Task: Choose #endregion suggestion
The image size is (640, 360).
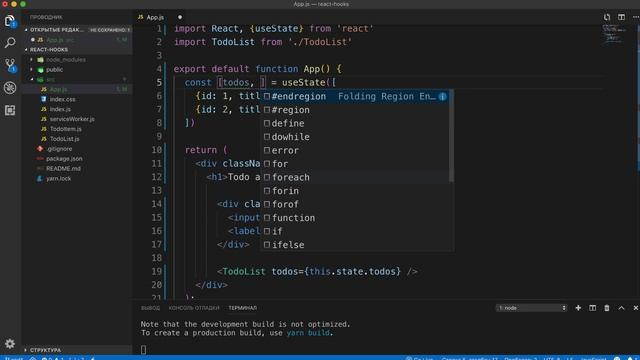Action: (354, 97)
